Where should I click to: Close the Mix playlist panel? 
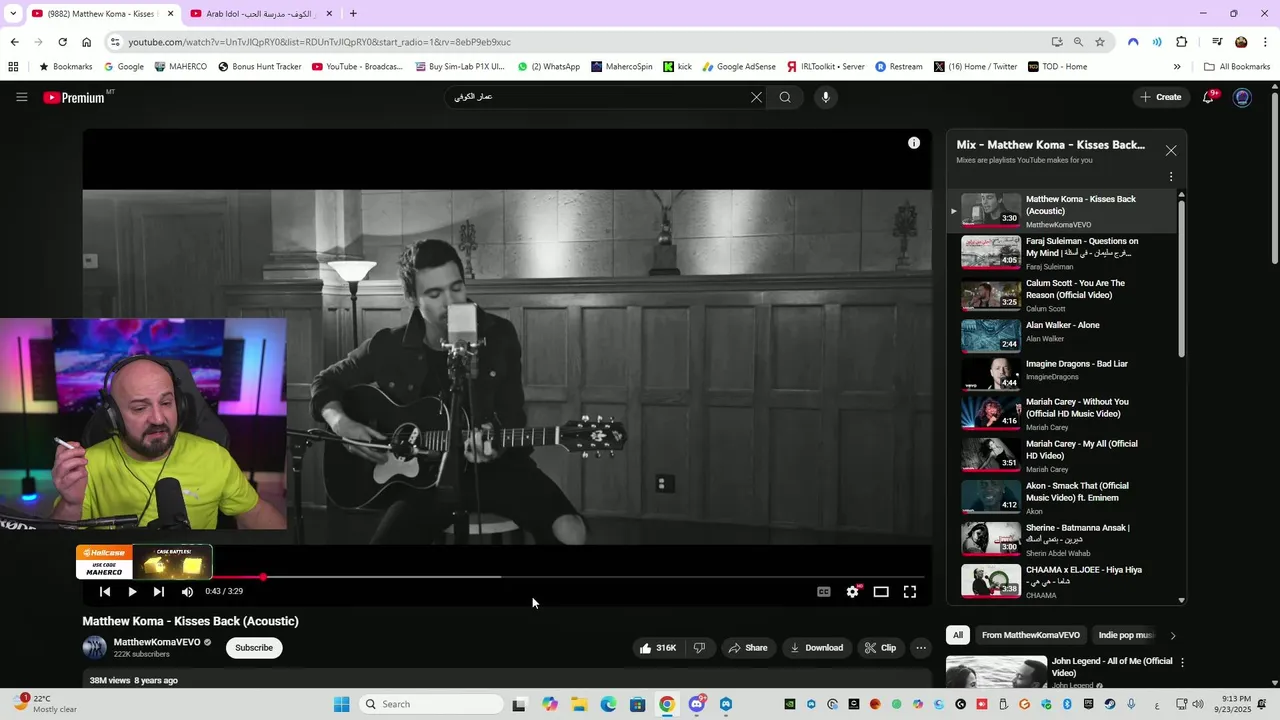click(x=1171, y=151)
